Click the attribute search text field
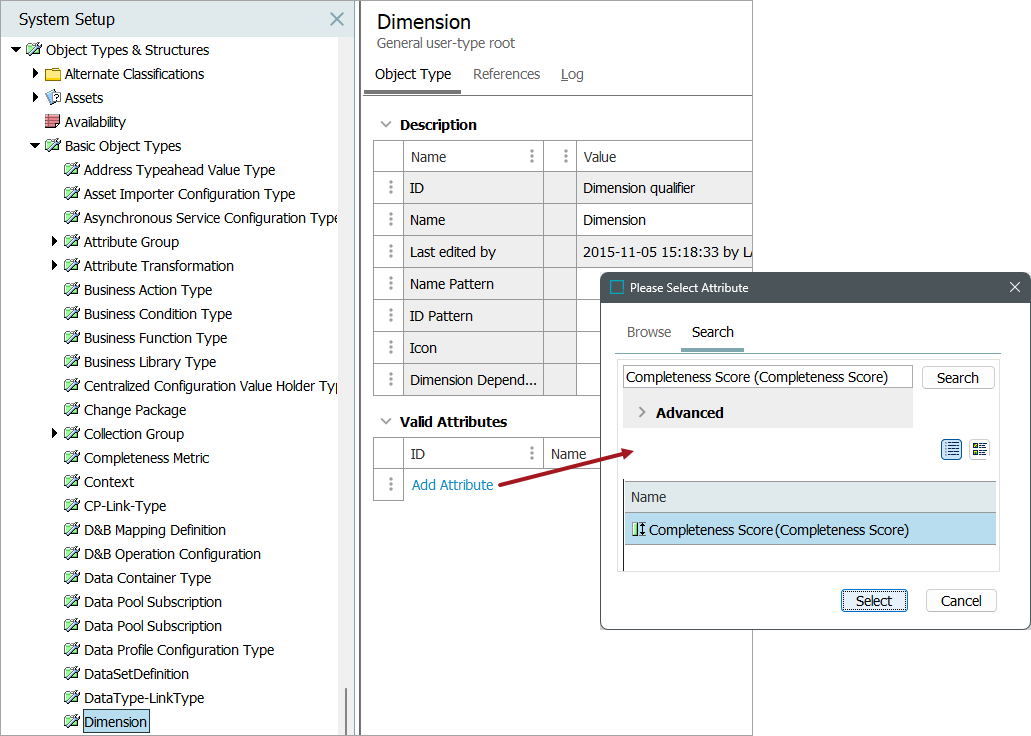The image size is (1031, 736). 767,377
